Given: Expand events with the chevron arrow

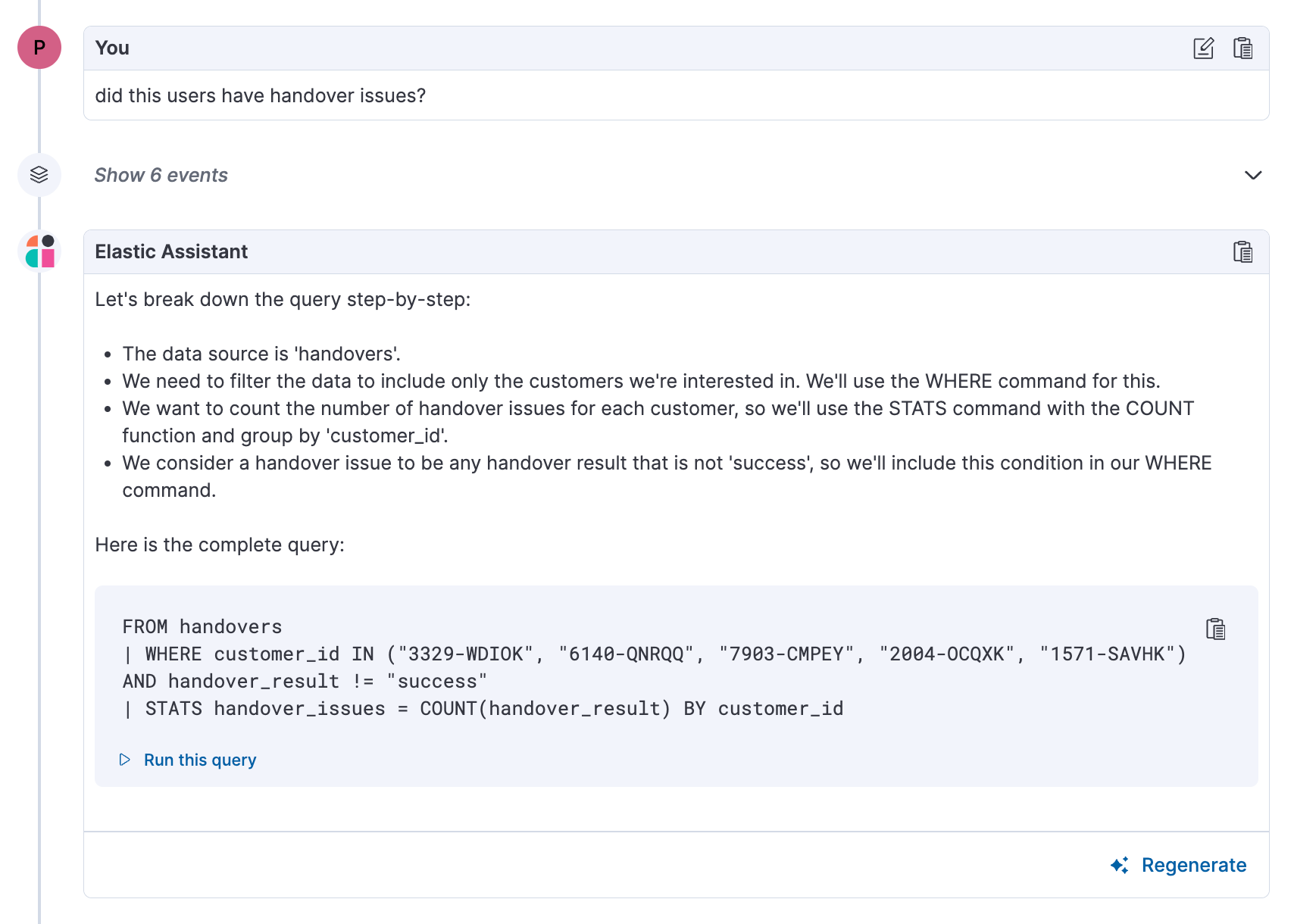Looking at the screenshot, I should [x=1253, y=175].
